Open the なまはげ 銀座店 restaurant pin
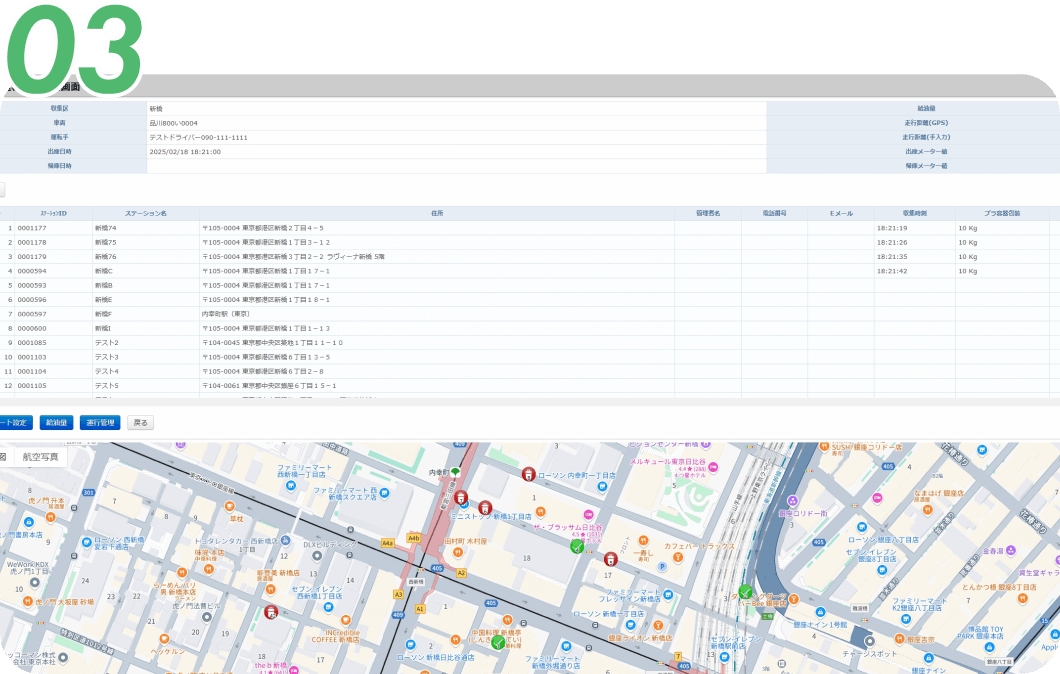 tap(928, 510)
